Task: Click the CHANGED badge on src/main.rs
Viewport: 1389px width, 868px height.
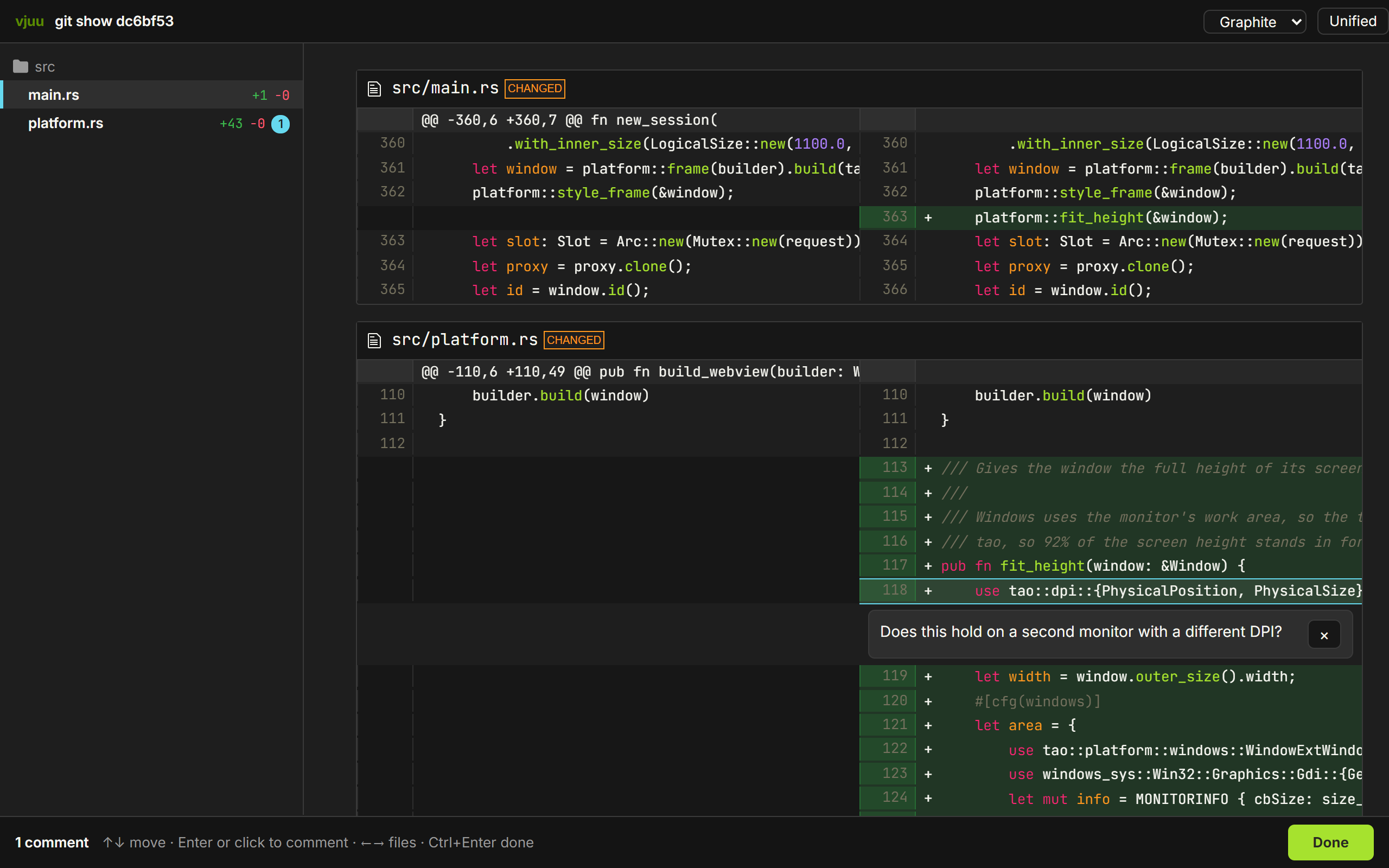Action: pos(535,88)
